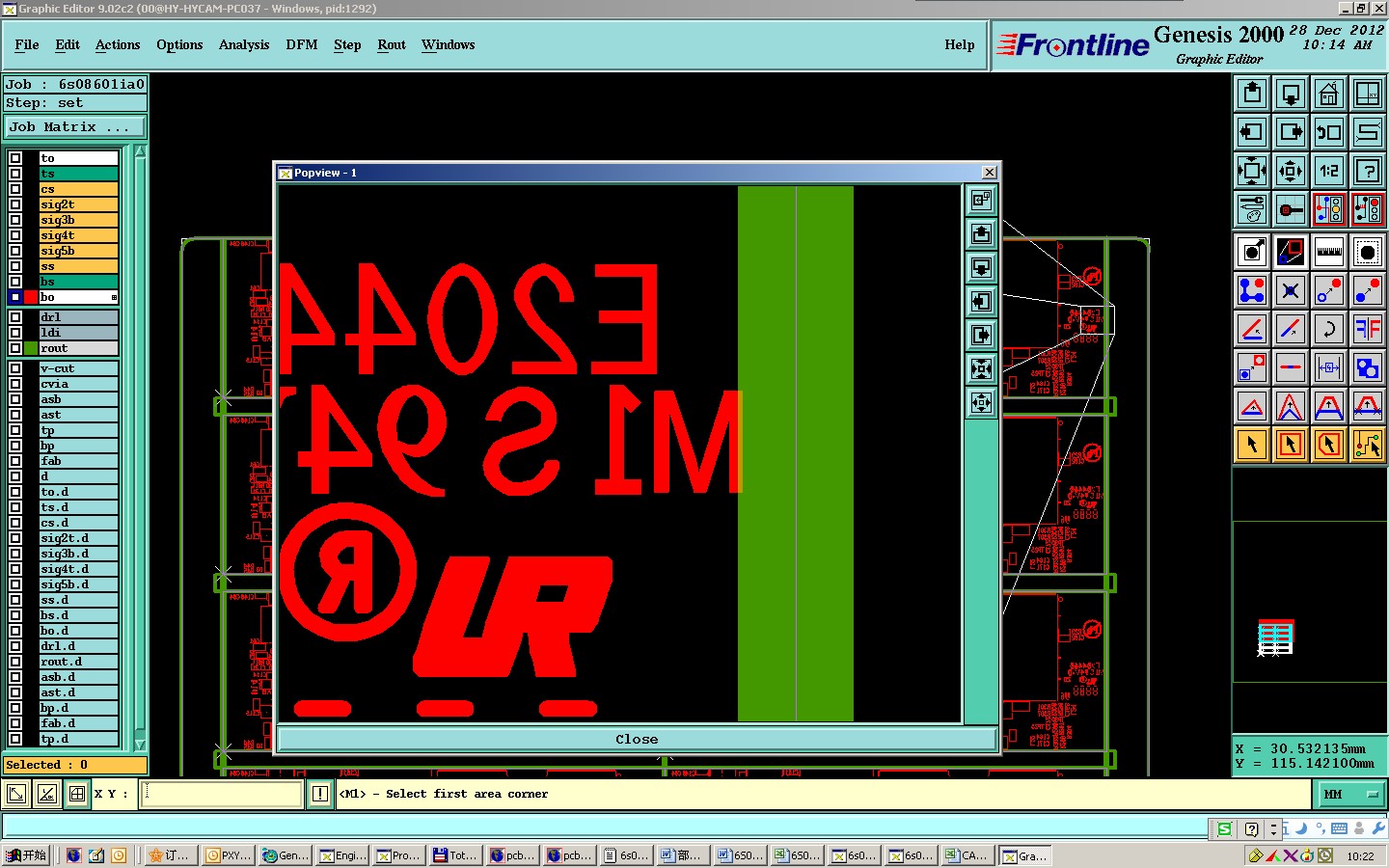Click the Home view icon

coord(1329,94)
